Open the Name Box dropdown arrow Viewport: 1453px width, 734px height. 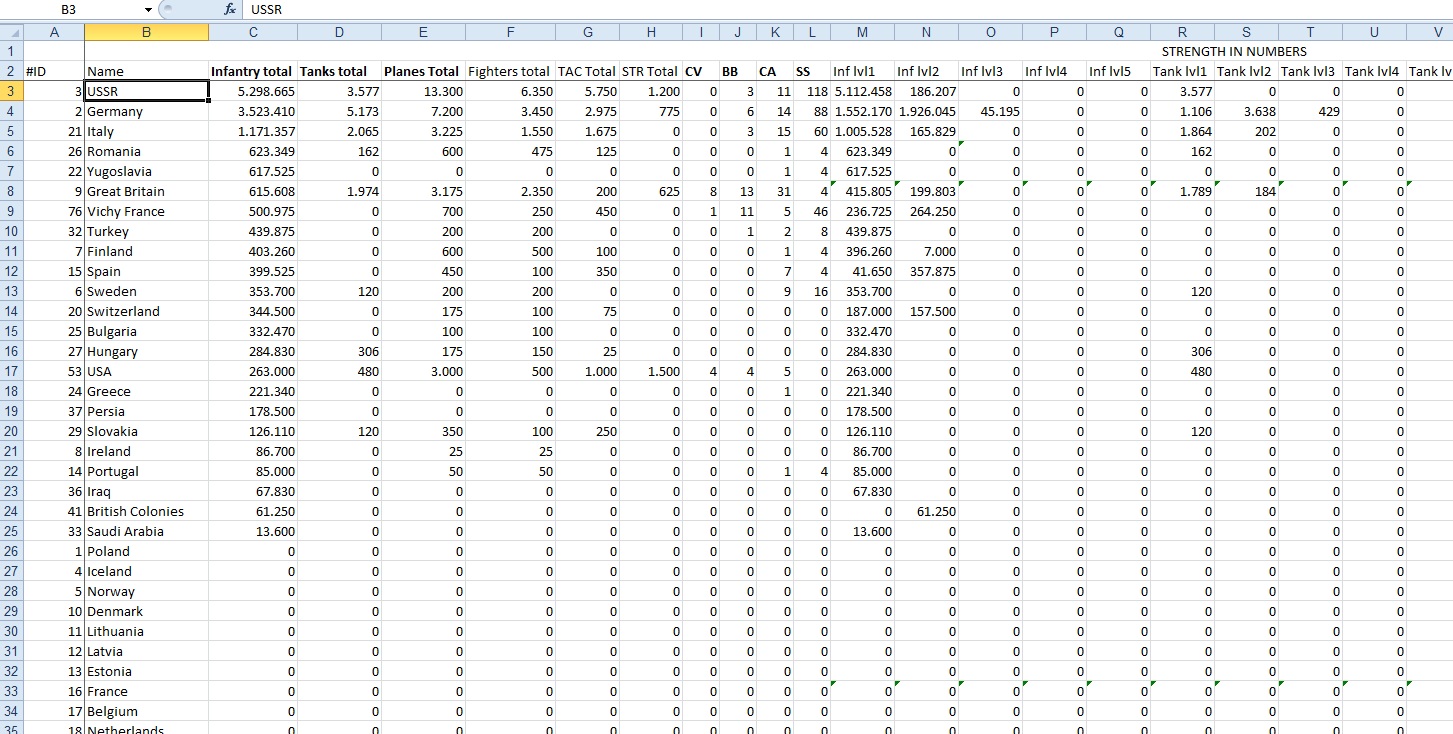(148, 9)
